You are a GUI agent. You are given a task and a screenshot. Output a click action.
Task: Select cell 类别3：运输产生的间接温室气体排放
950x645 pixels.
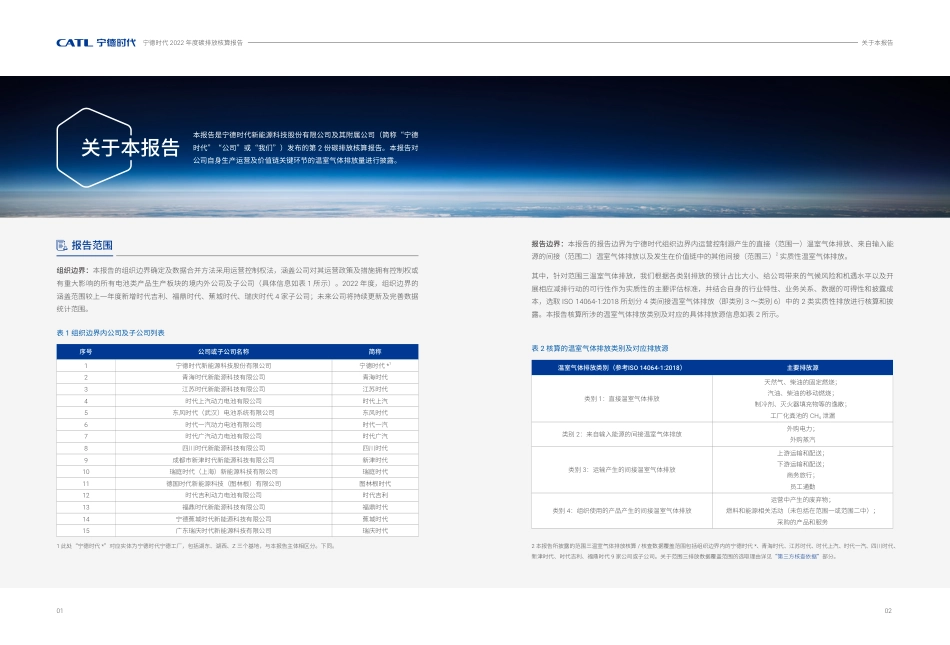click(622, 470)
